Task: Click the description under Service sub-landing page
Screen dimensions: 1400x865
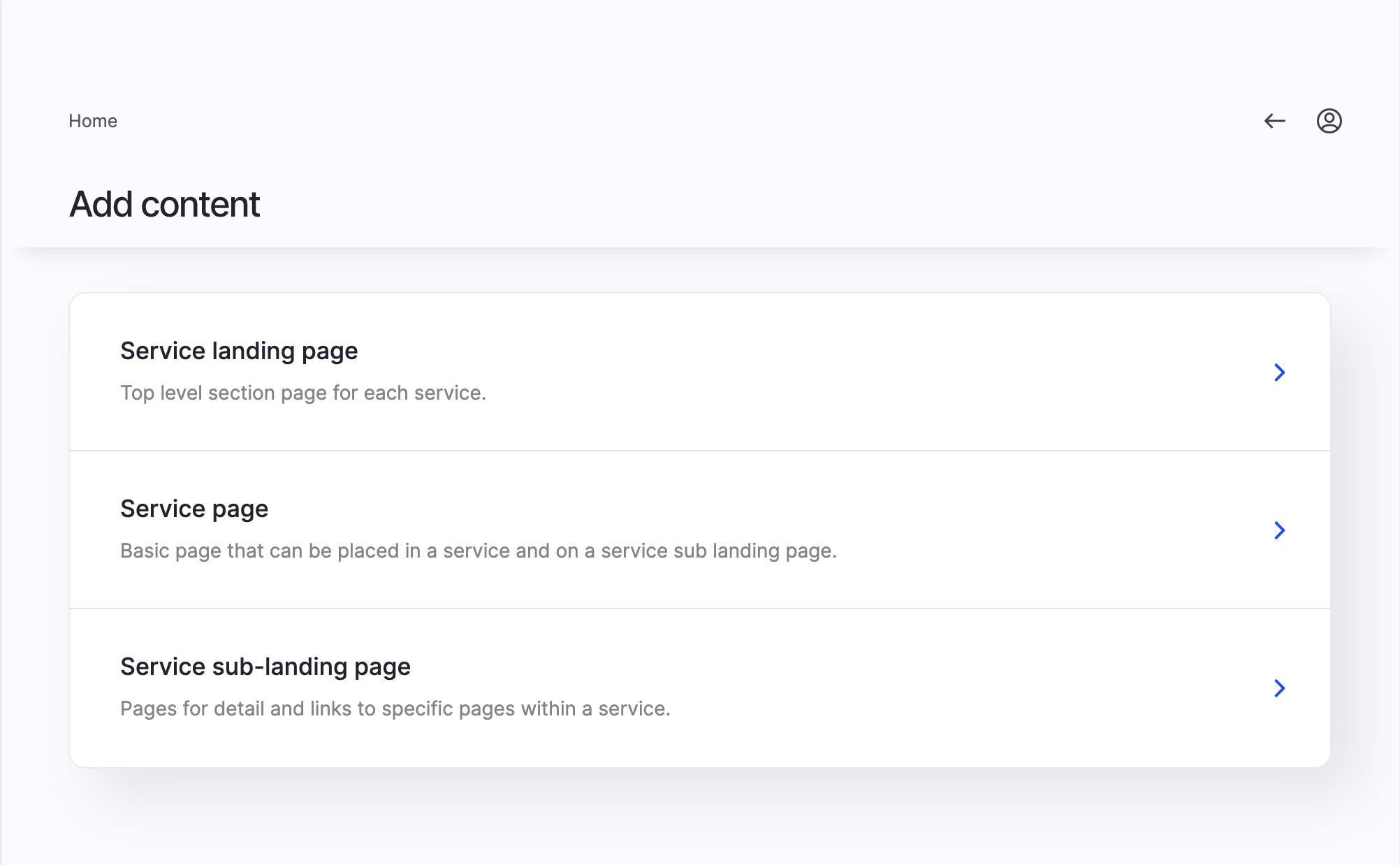Action: click(x=395, y=708)
